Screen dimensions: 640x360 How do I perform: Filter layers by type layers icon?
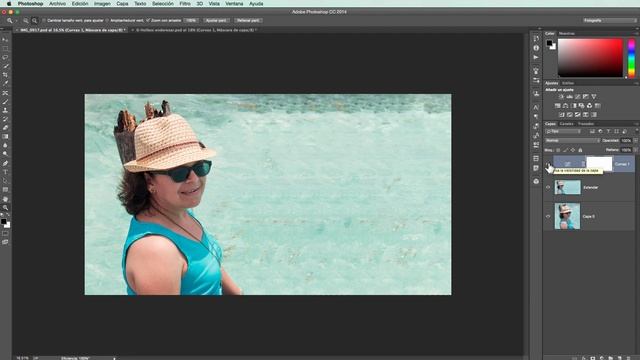click(x=608, y=131)
